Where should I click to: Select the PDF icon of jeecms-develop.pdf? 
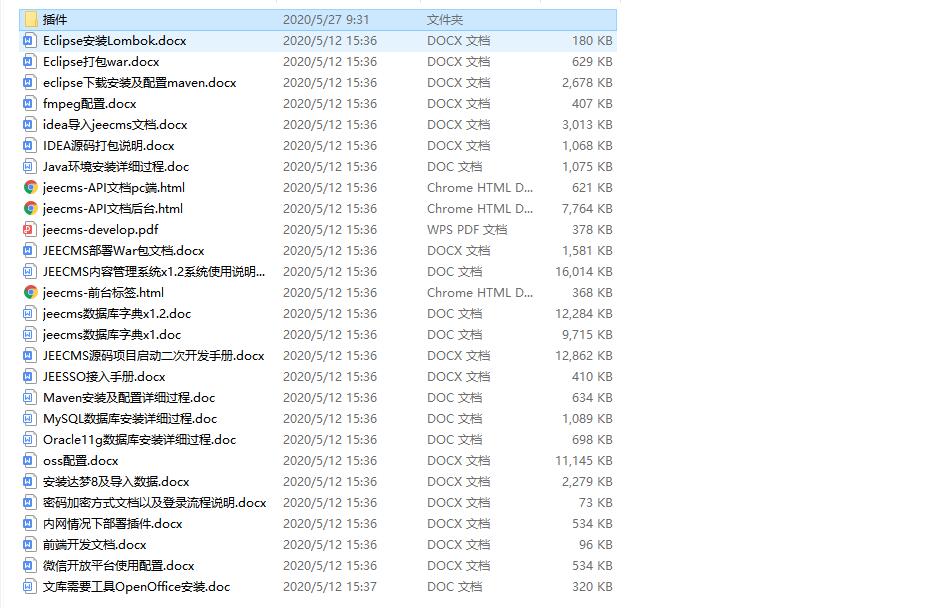pyautogui.click(x=29, y=230)
